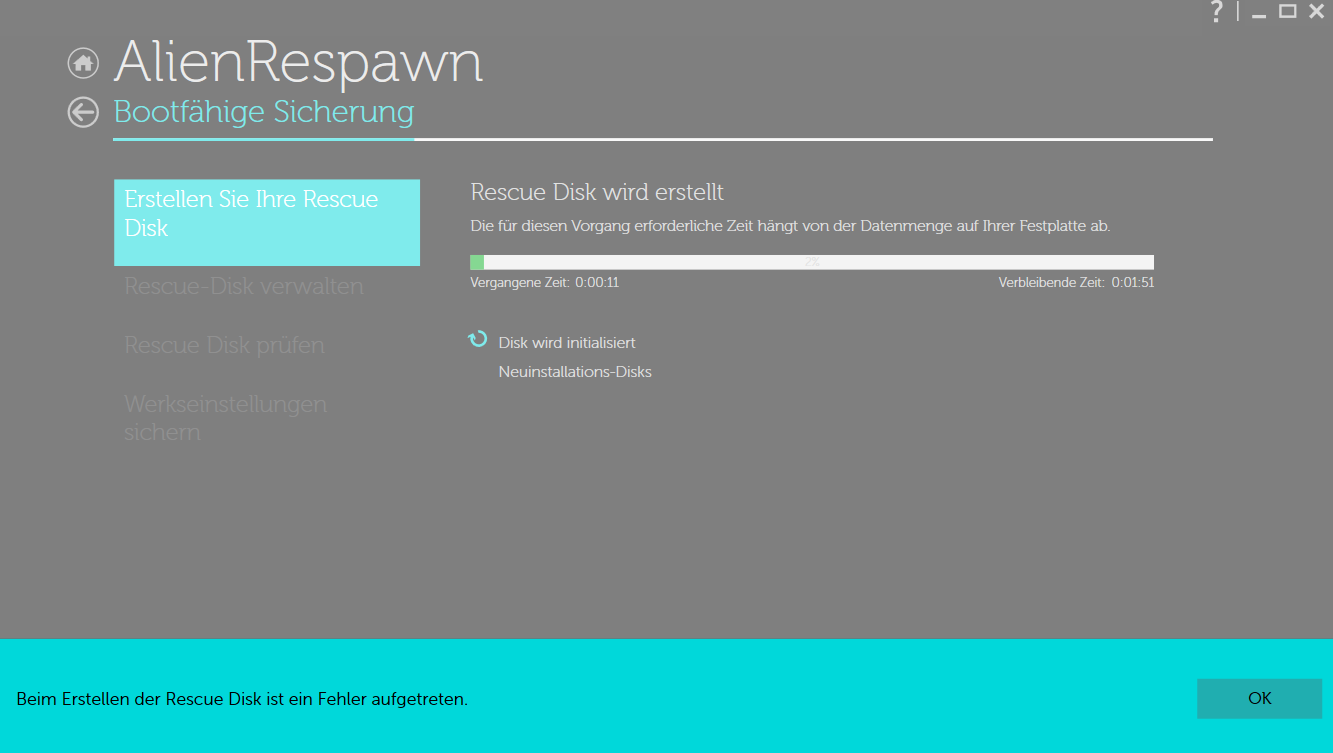Screen dimensions: 1333x753
Task: Click the Bootfähige Sicherung heading
Action: 264,112
